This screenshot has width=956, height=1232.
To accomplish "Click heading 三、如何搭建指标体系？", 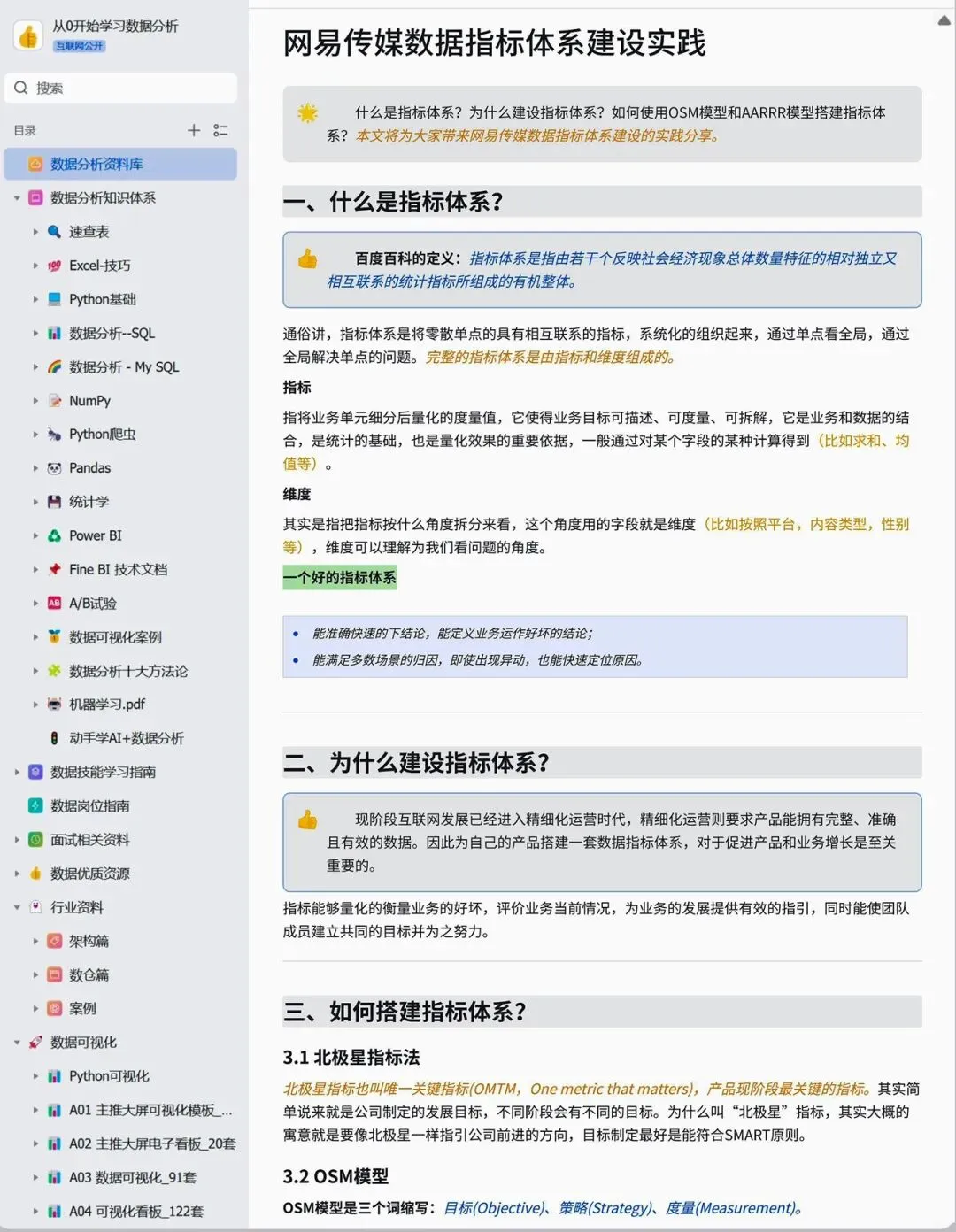I will click(x=405, y=1011).
